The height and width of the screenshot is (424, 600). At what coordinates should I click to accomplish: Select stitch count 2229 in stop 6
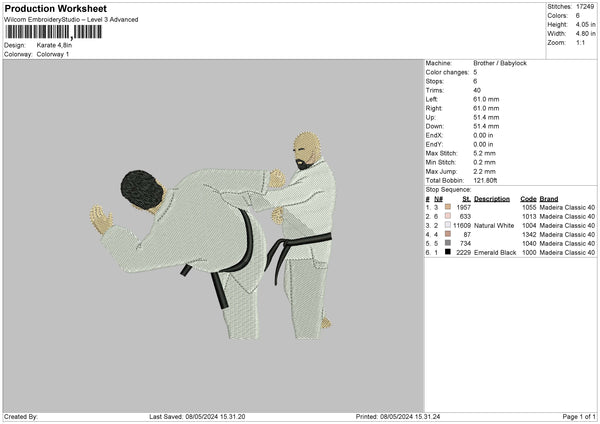[463, 253]
